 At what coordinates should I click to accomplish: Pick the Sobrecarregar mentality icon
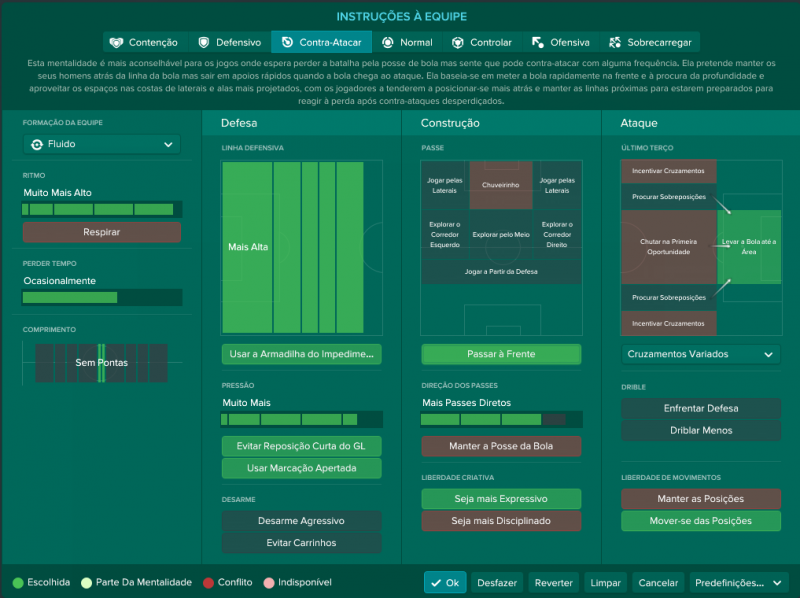(x=613, y=43)
